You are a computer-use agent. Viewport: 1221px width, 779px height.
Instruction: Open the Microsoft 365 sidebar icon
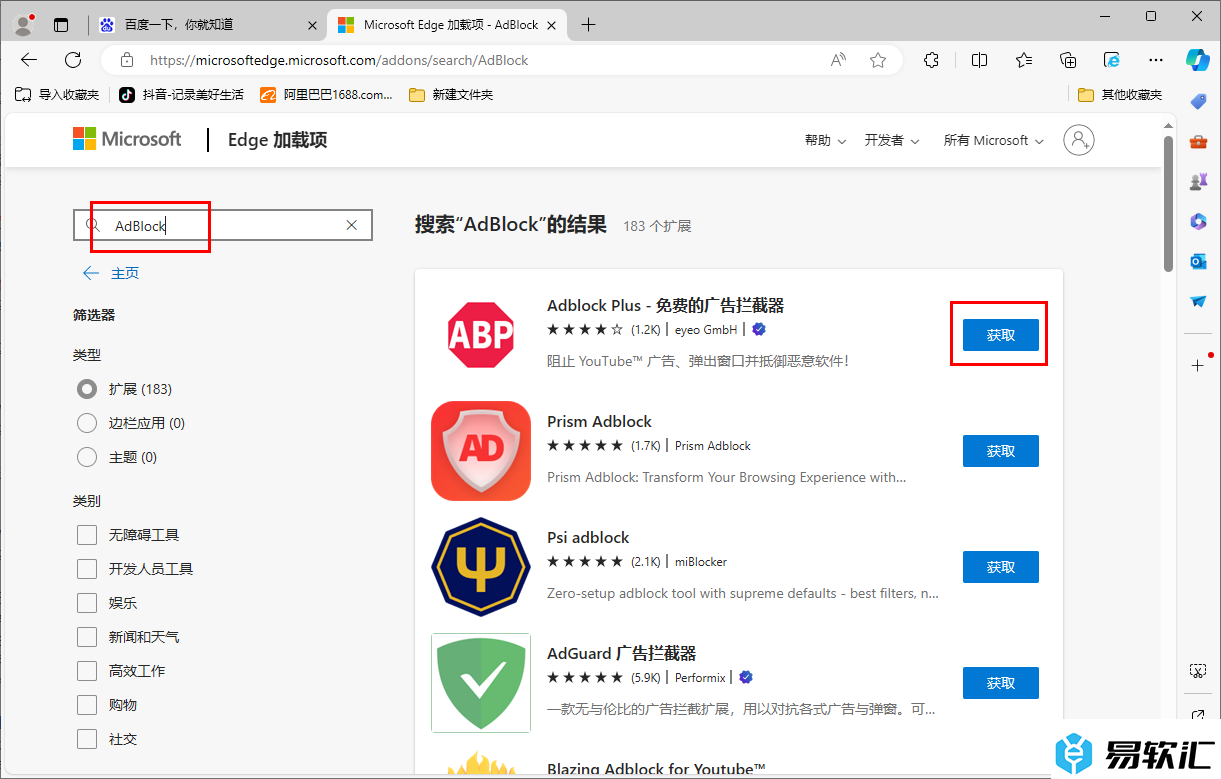point(1198,221)
